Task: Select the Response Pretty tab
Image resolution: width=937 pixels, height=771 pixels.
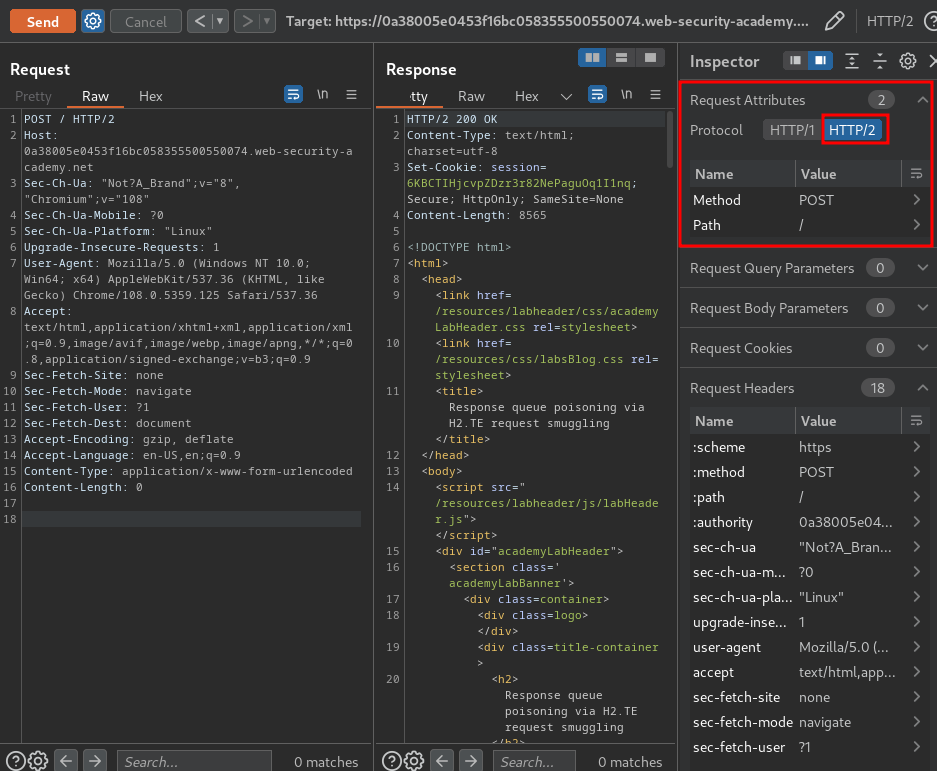Action: pyautogui.click(x=418, y=96)
